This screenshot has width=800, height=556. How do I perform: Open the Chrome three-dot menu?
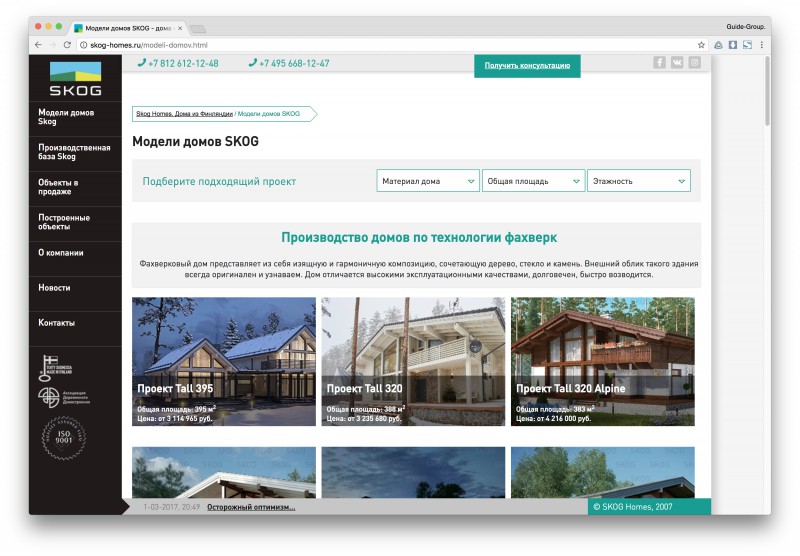click(x=761, y=45)
